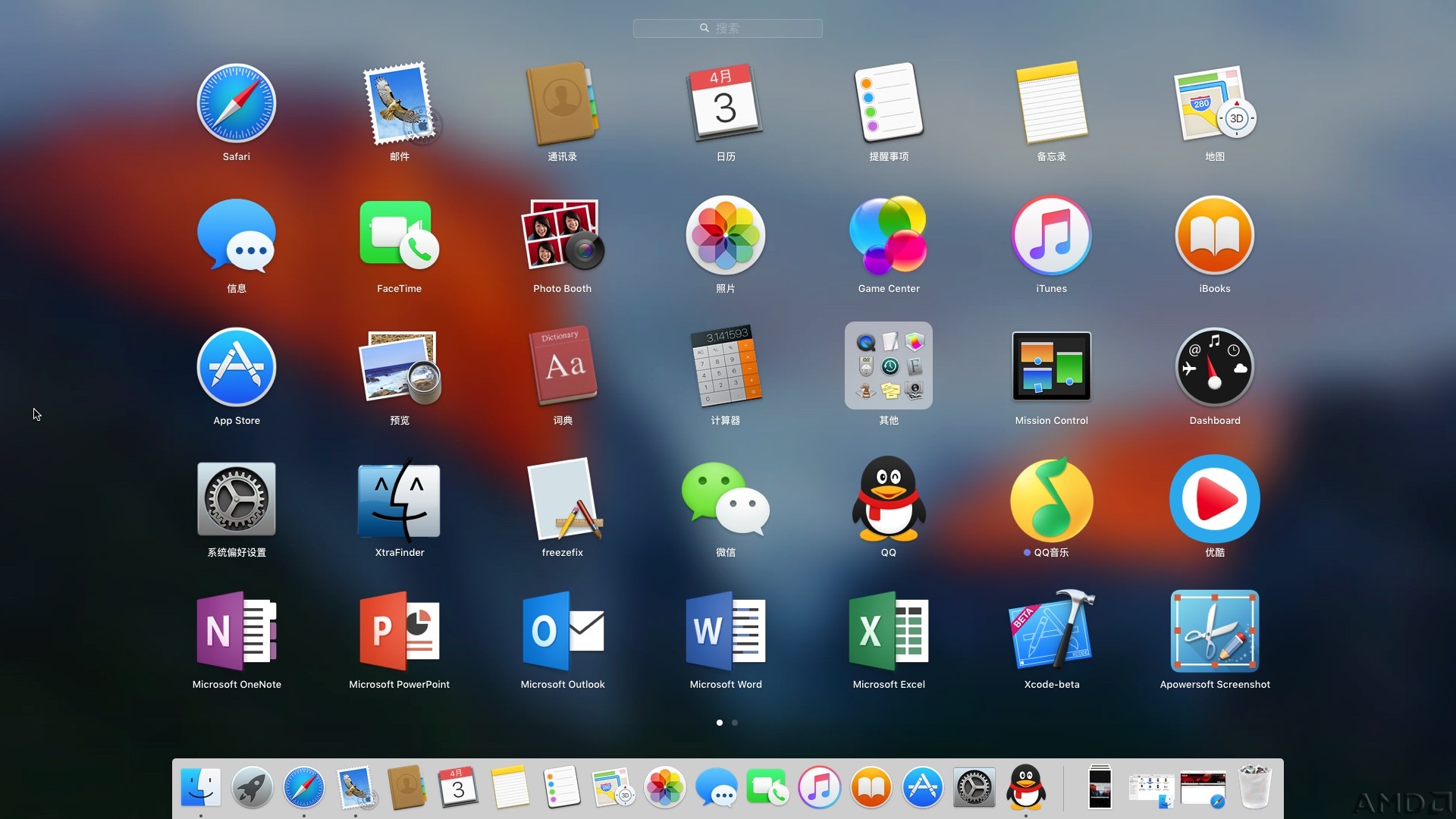
Task: Launch Game Center
Action: tap(889, 235)
